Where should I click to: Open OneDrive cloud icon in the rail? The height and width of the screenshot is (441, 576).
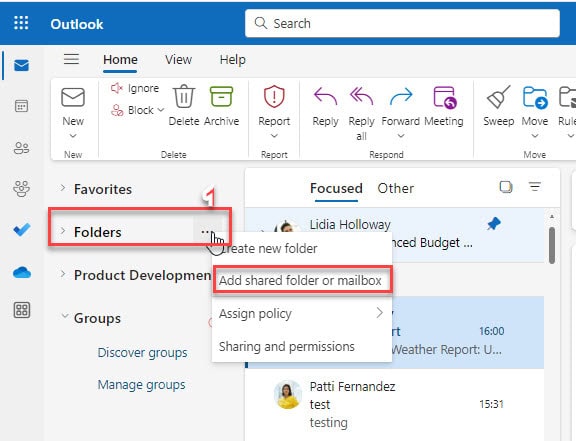pos(22,273)
